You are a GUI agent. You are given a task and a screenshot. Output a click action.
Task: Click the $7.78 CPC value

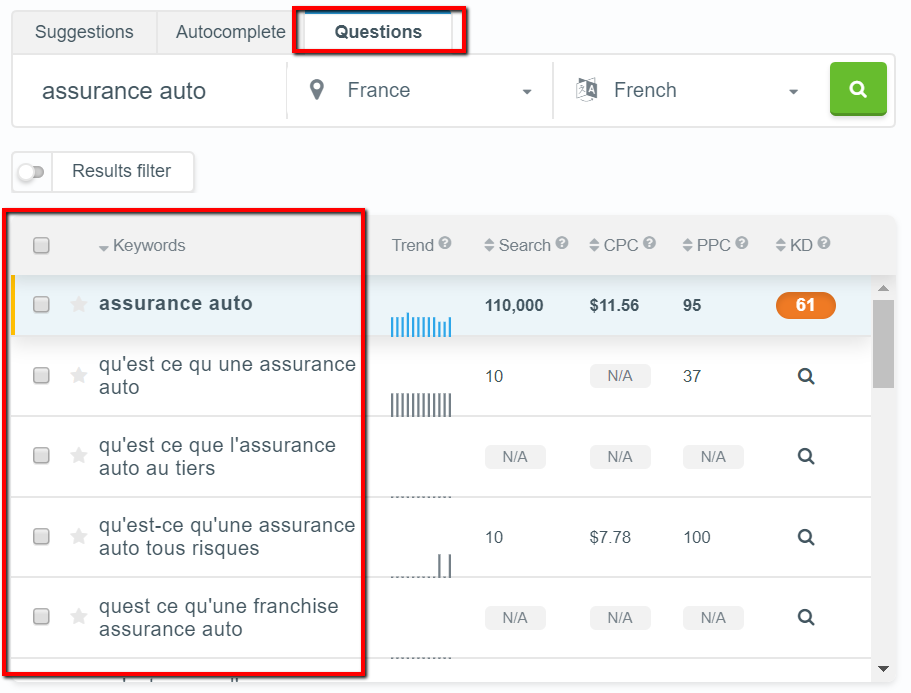pyautogui.click(x=610, y=537)
